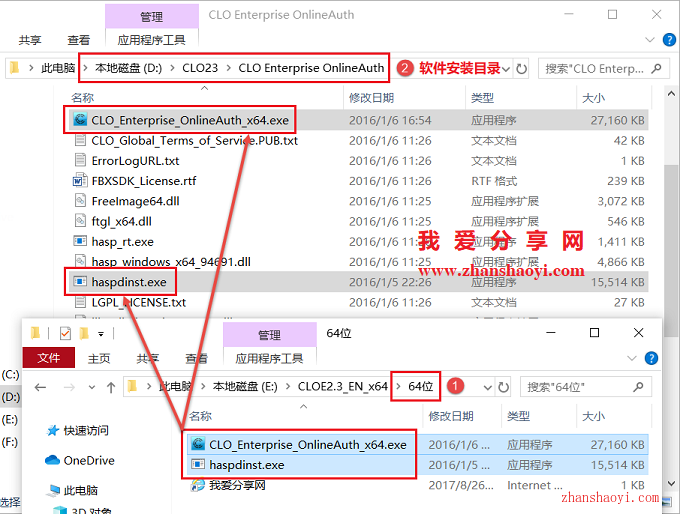680x514 pixels.
Task: Click the hasp_rt.exe application icon
Action: (x=80, y=241)
